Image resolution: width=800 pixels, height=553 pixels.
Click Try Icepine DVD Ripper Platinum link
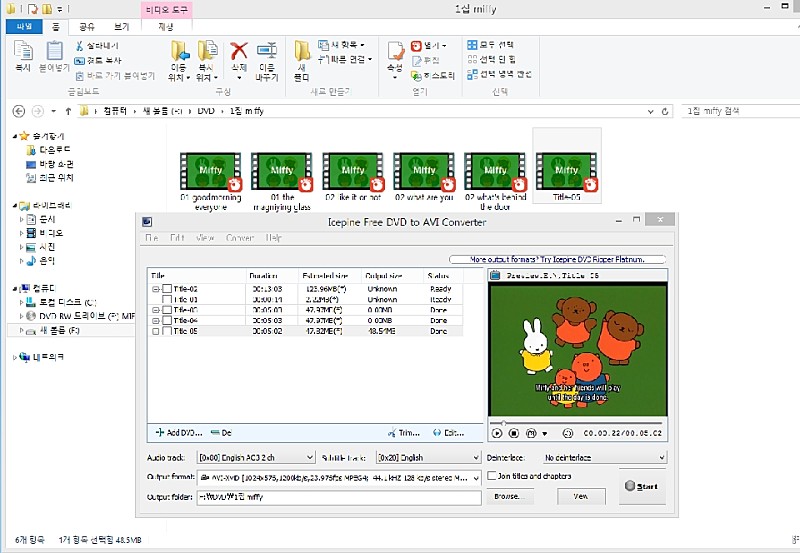(x=557, y=259)
